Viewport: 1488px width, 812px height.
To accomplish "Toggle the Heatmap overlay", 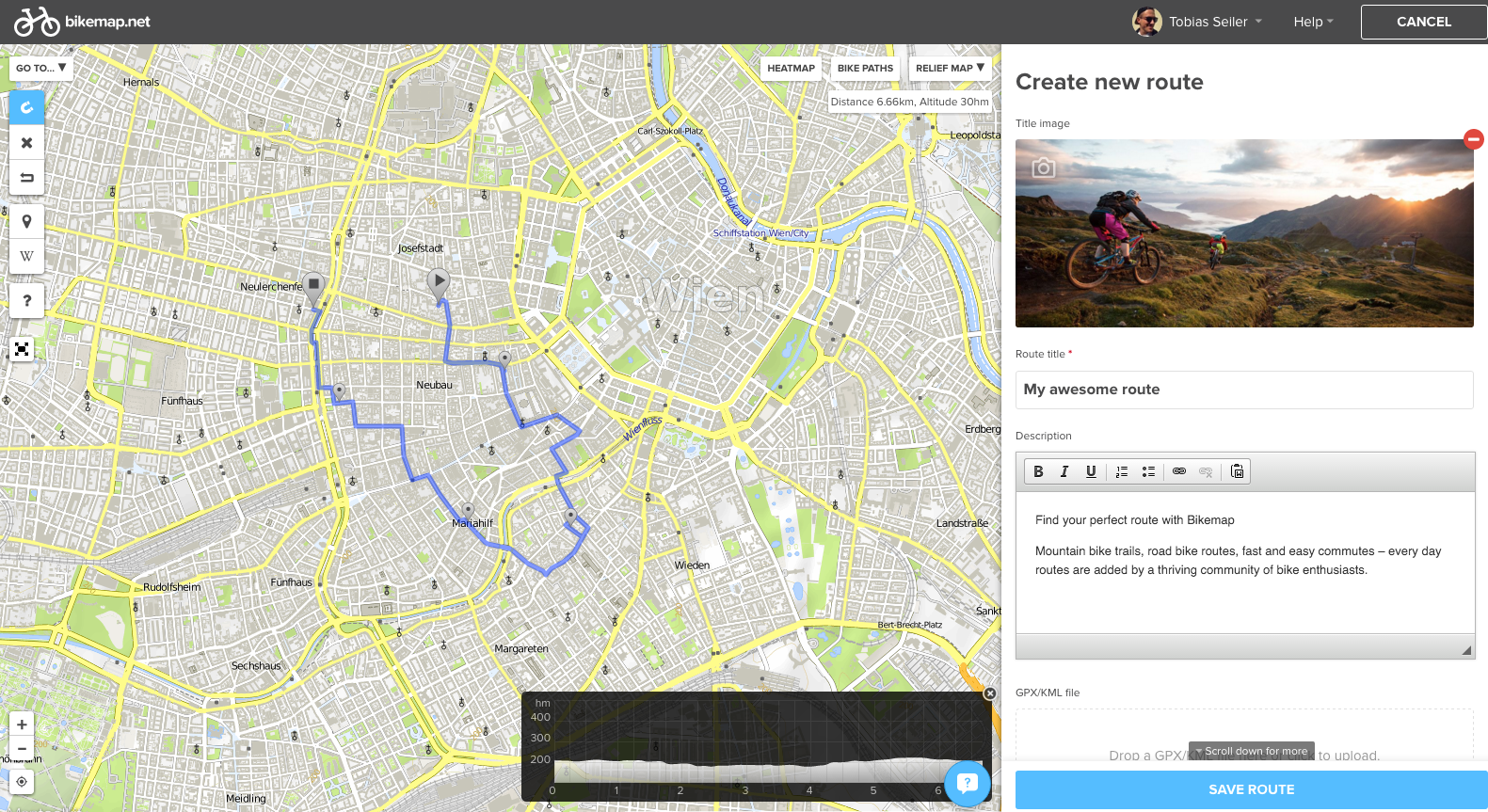I will pos(791,68).
